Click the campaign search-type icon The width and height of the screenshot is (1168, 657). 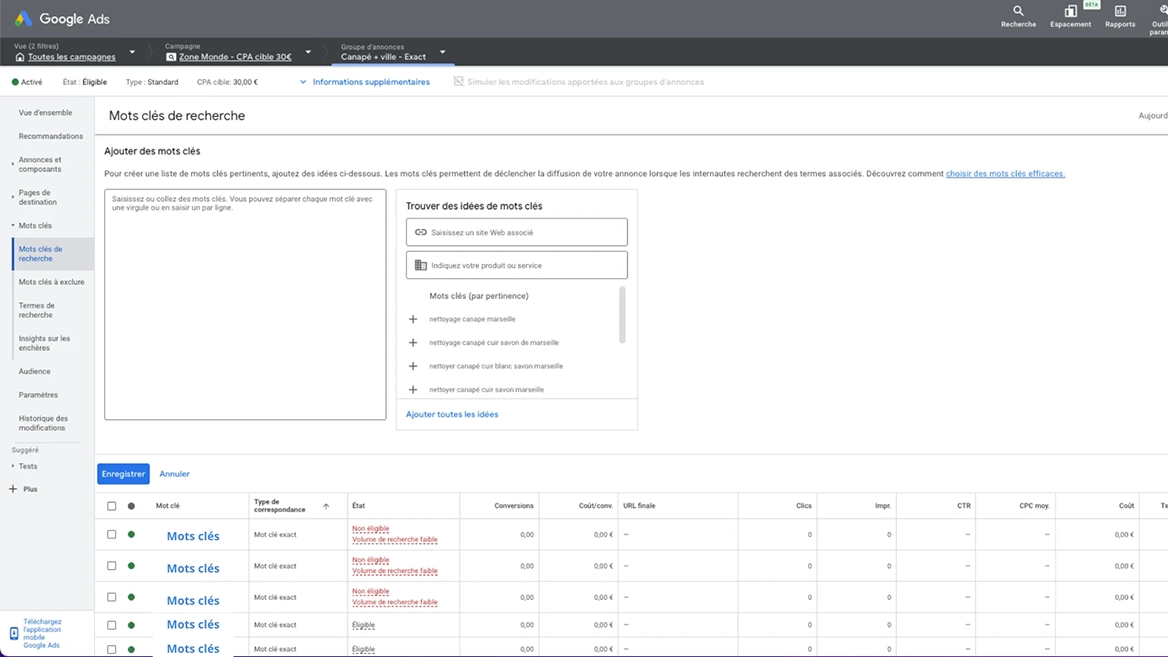coord(171,57)
